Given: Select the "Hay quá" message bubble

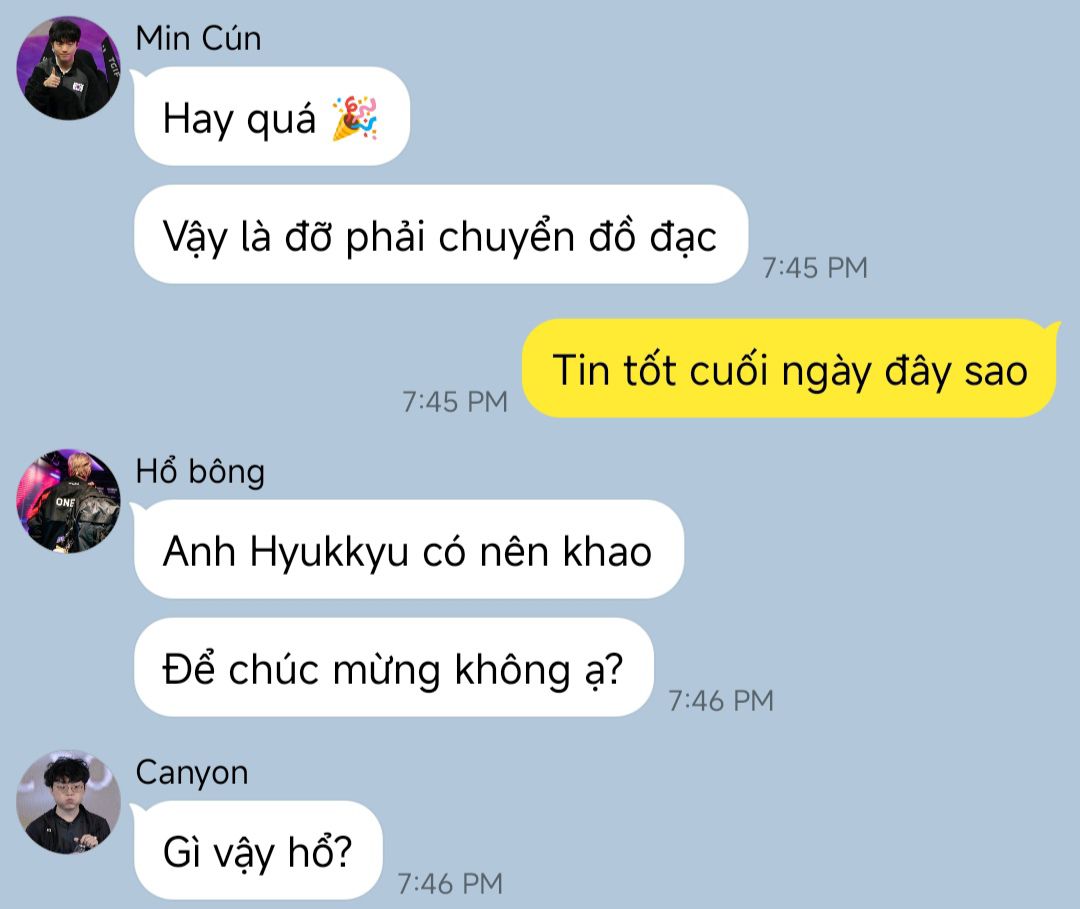Looking at the screenshot, I should (272, 116).
